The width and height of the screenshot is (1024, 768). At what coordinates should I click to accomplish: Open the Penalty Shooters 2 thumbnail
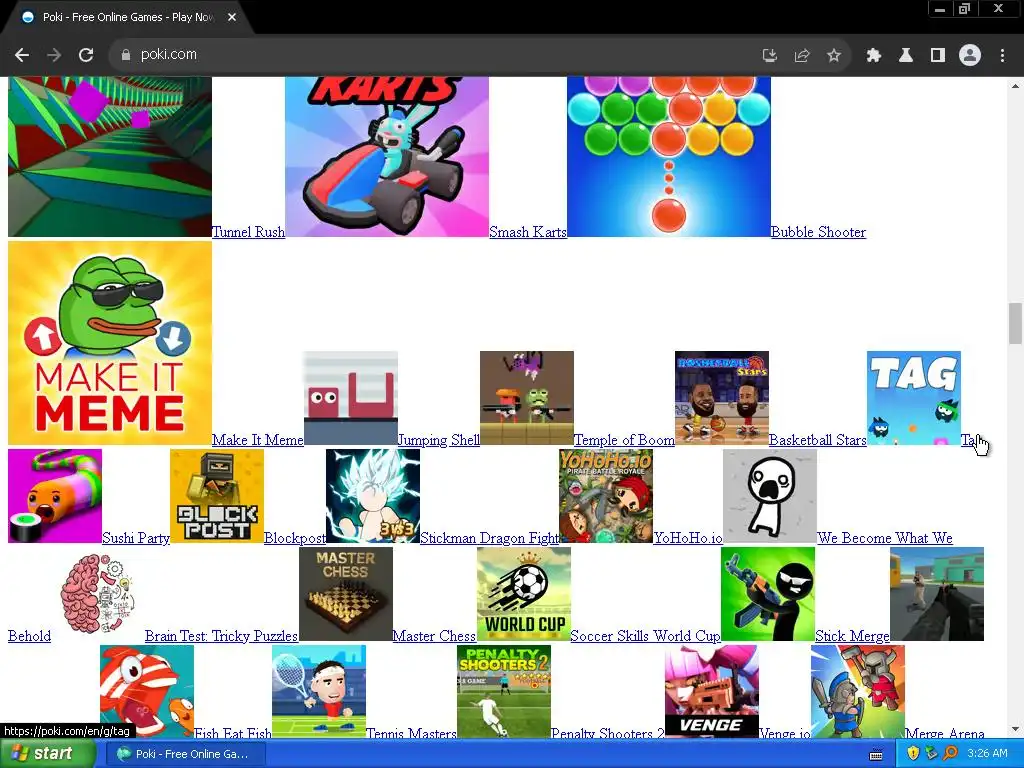[x=504, y=692]
